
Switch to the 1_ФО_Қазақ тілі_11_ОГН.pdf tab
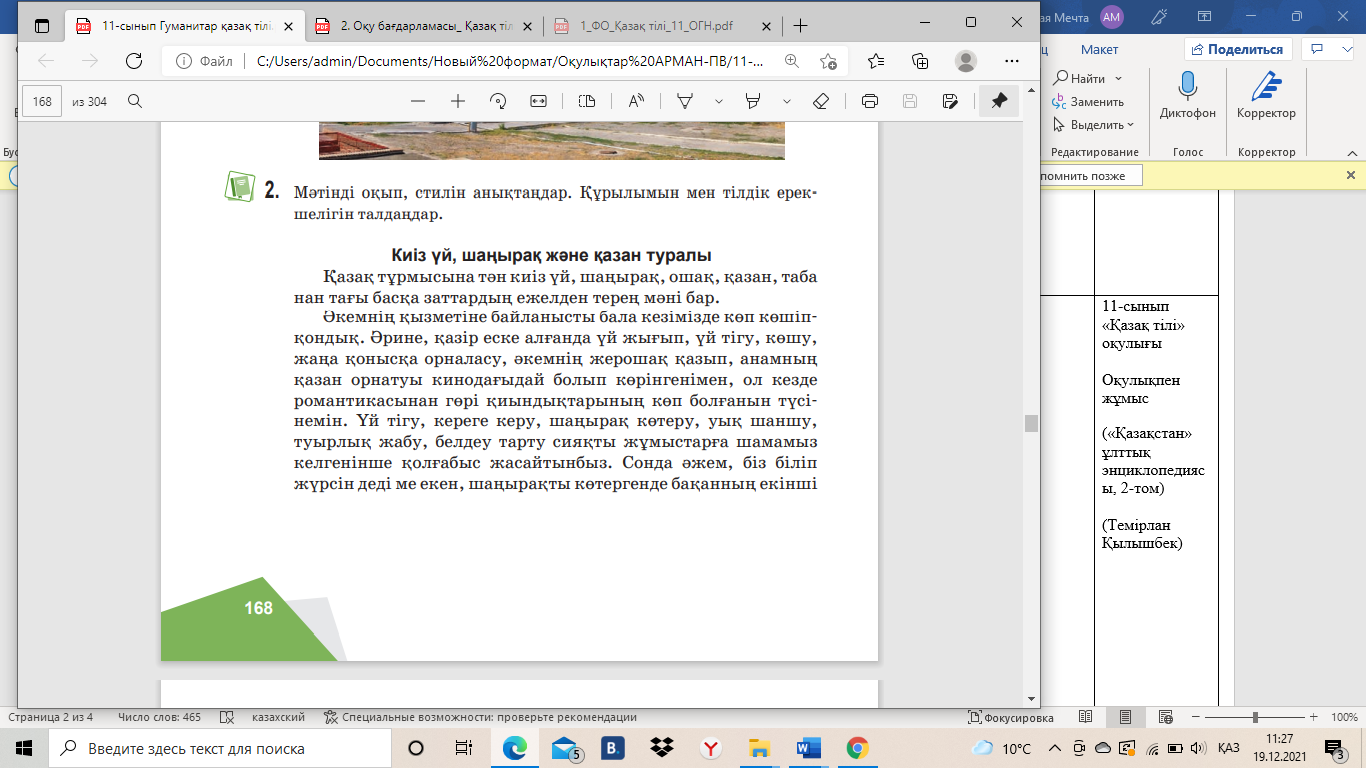[x=658, y=26]
